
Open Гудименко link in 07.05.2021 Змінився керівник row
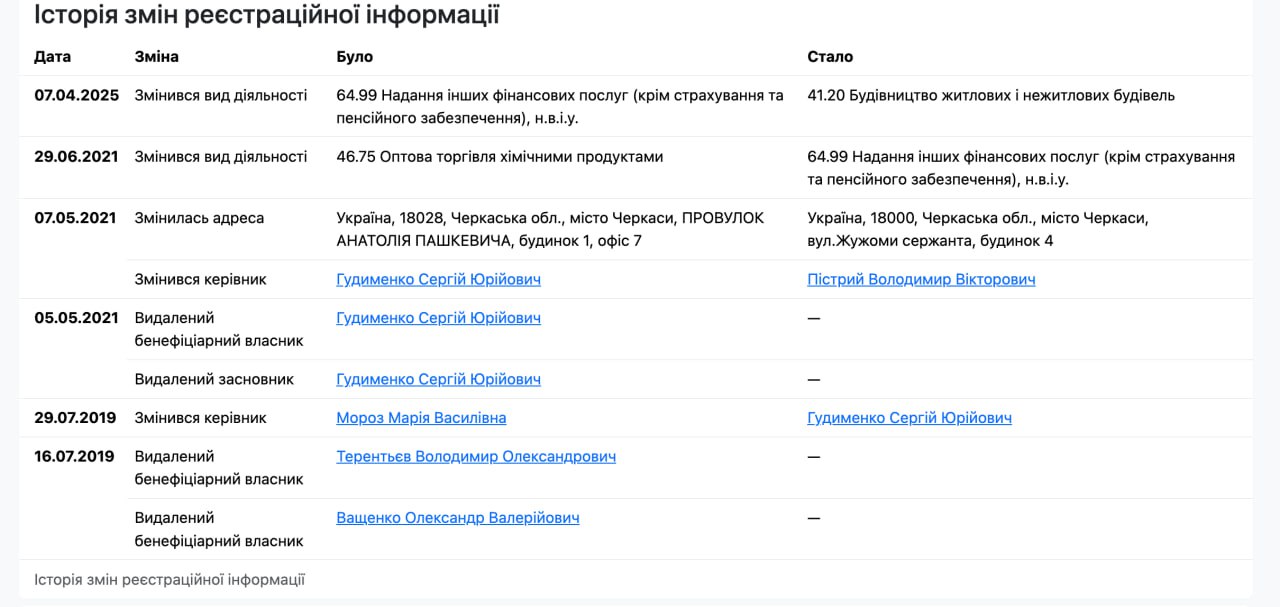tap(438, 279)
